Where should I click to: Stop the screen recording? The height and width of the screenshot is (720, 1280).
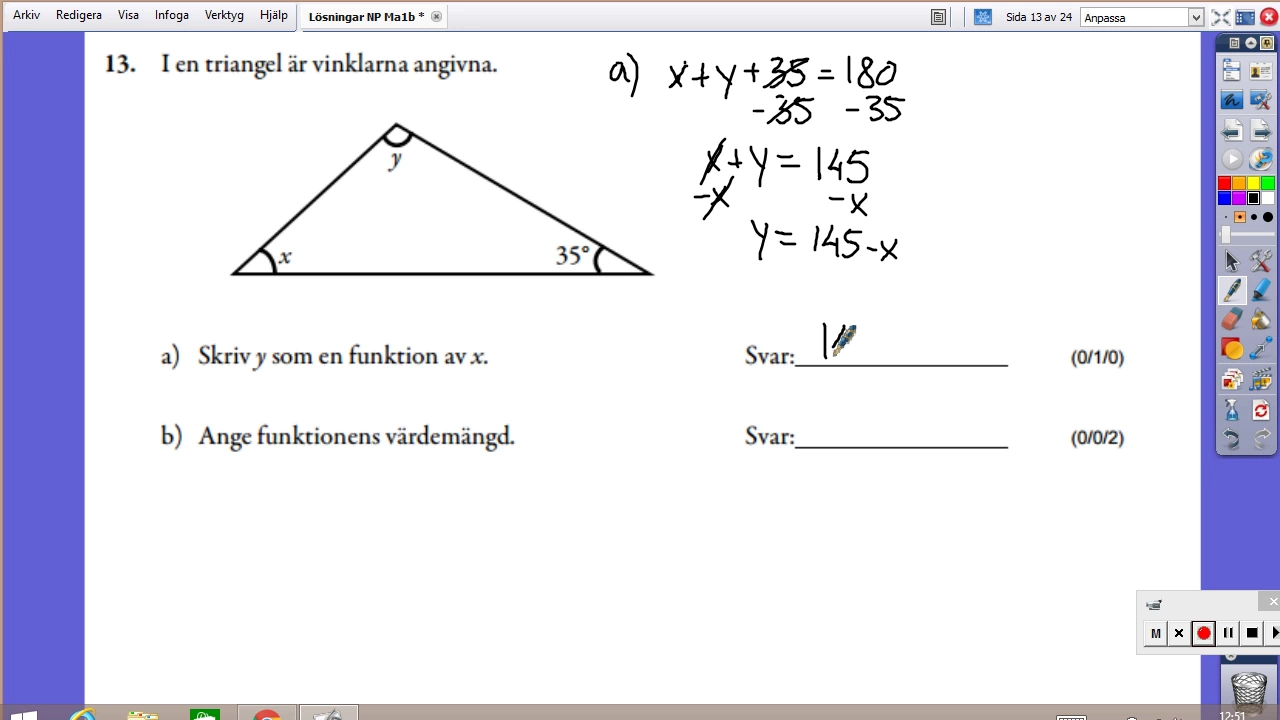[1251, 633]
